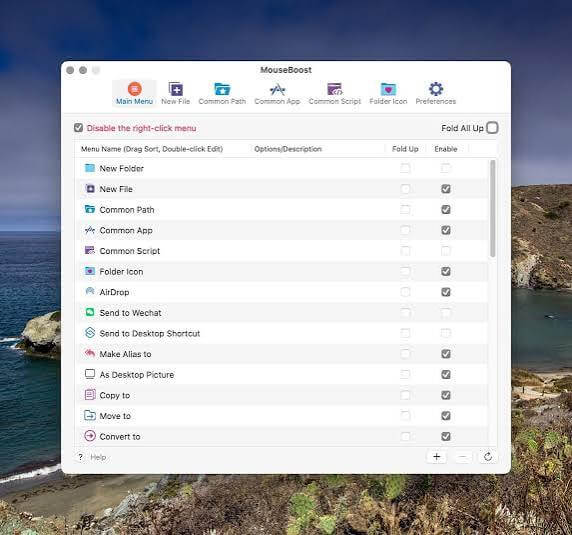Select the "AirDrop" row text
The width and height of the screenshot is (572, 535).
click(114, 292)
